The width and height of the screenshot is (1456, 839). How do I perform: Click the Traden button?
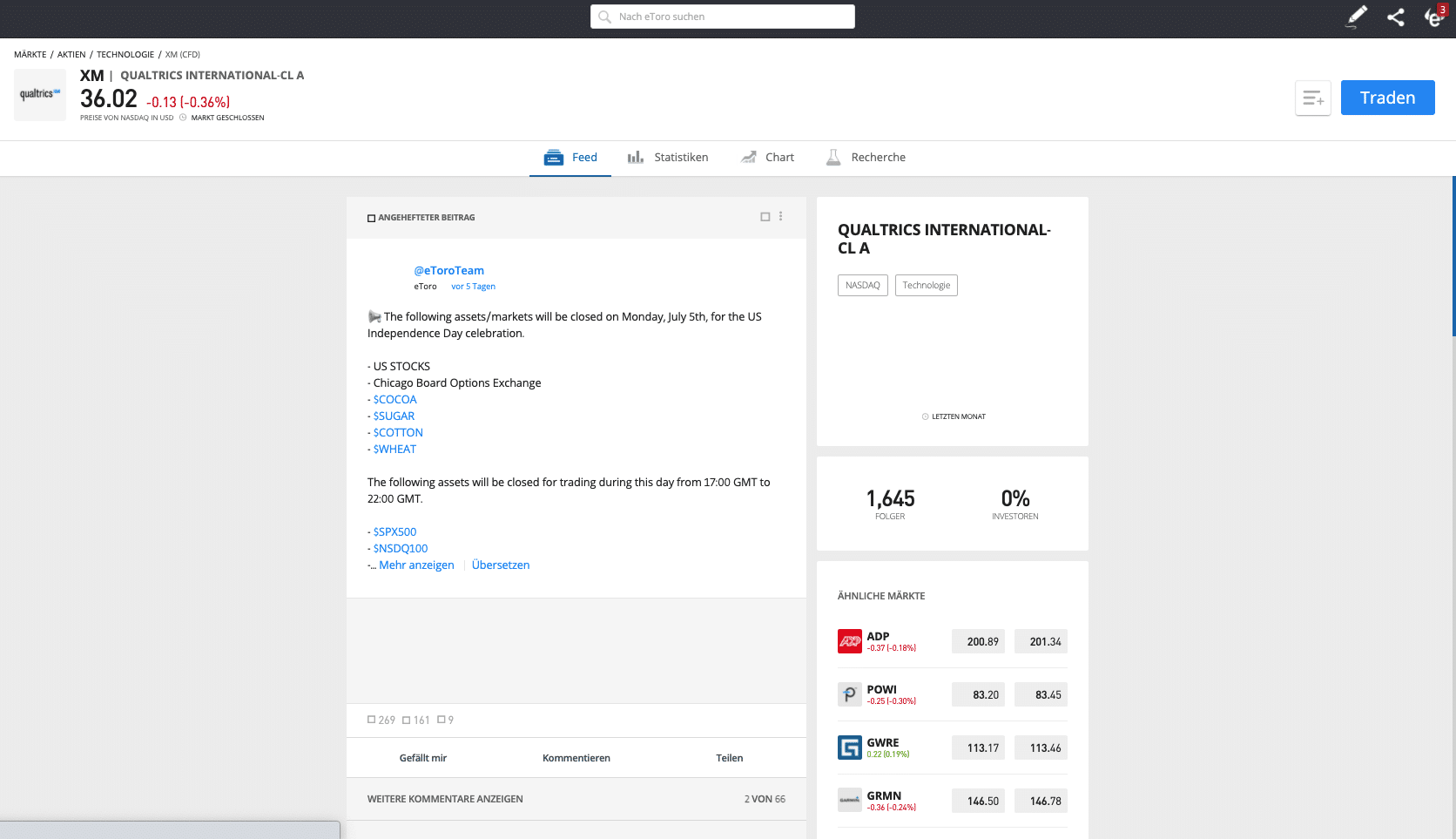point(1387,98)
